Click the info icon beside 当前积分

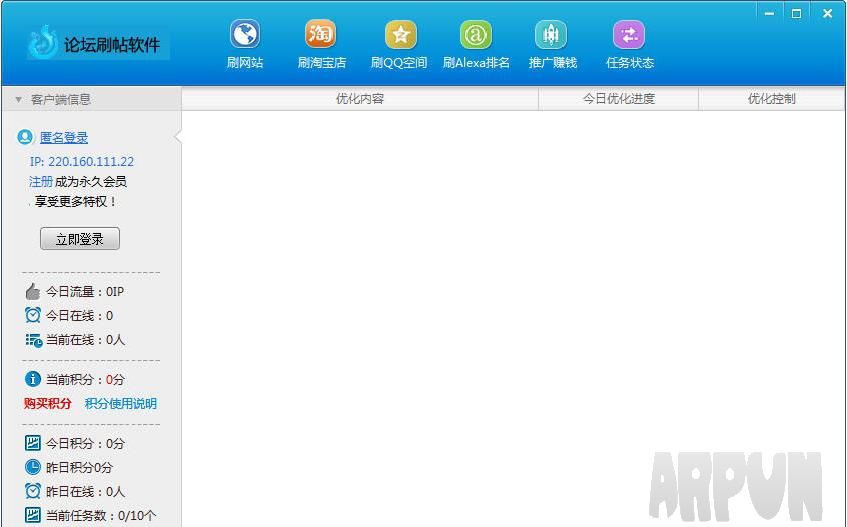32,379
